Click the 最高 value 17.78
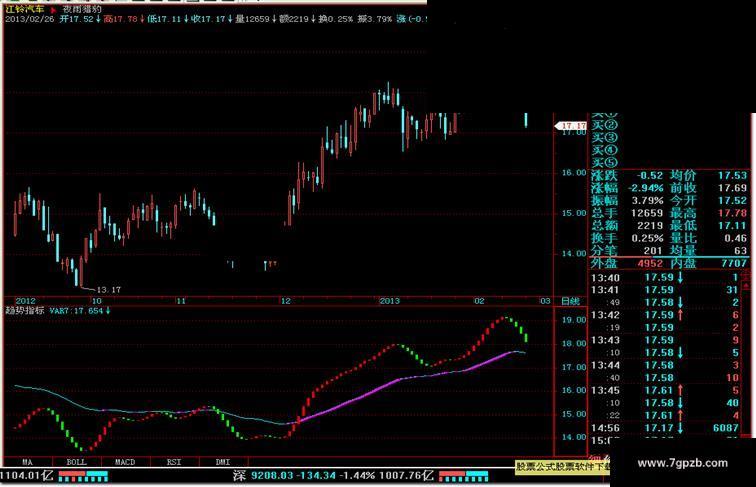The height and width of the screenshot is (487, 756). (732, 213)
